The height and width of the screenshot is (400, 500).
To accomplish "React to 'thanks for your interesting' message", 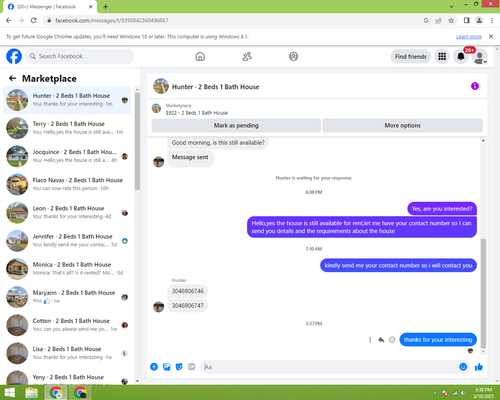I will pyautogui.click(x=392, y=340).
